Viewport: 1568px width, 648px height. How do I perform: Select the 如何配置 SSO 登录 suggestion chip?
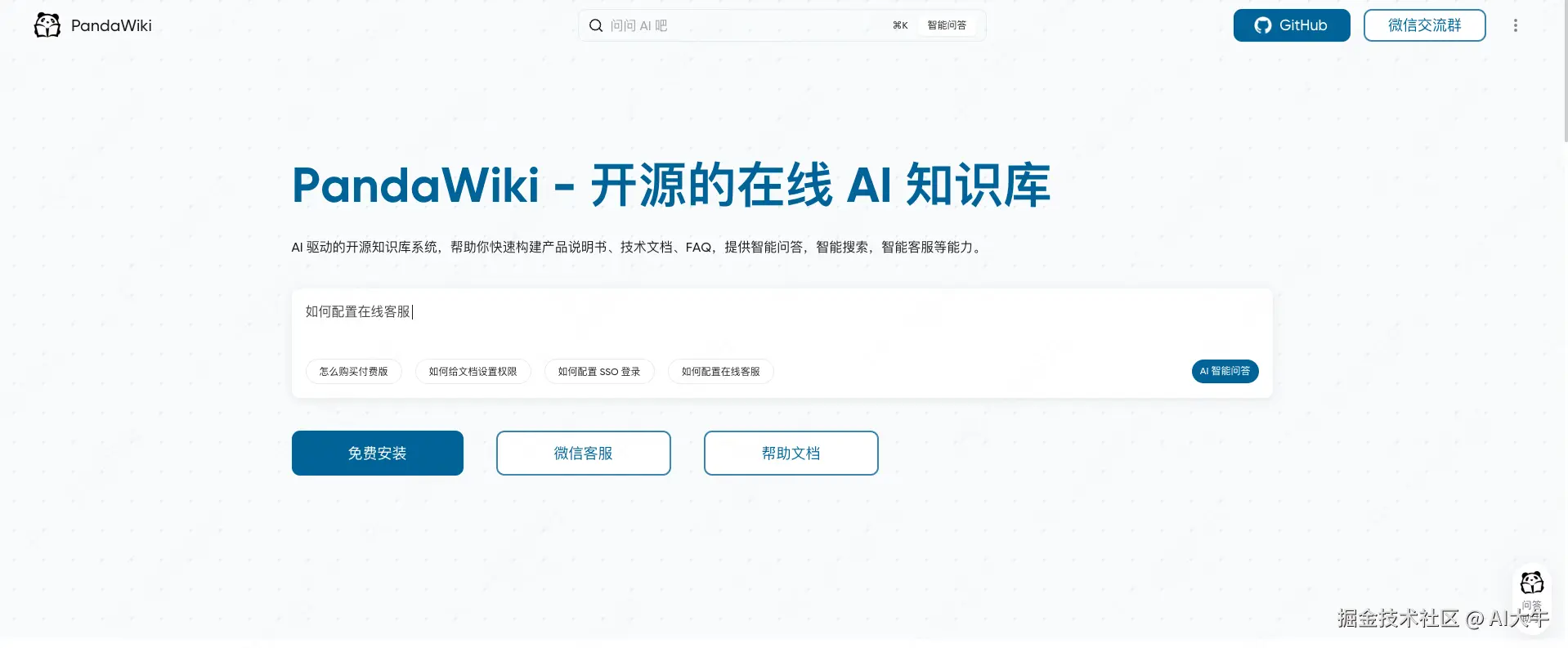coord(599,371)
